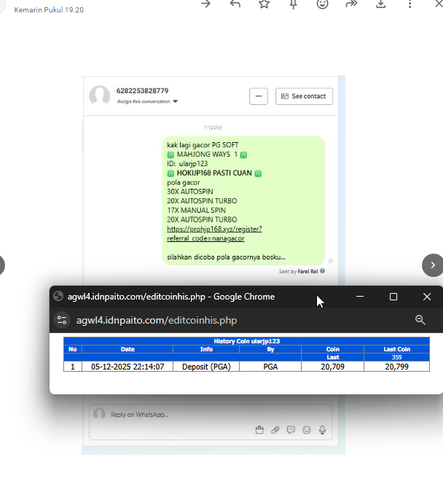Image resolution: width=443 pixels, height=500 pixels.
Task: Click the quick reply chat bubble icon
Action: (x=291, y=430)
